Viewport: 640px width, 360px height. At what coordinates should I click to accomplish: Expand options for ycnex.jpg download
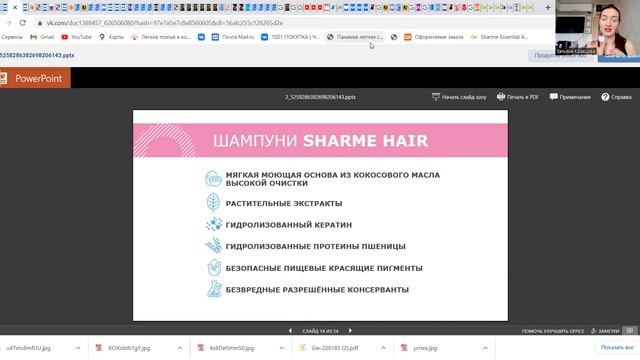click(485, 348)
